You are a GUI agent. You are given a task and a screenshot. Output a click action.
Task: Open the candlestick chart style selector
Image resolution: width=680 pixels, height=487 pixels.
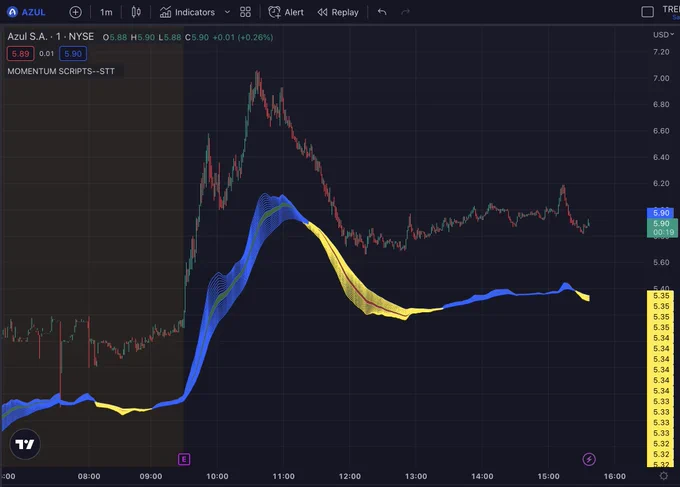(136, 12)
